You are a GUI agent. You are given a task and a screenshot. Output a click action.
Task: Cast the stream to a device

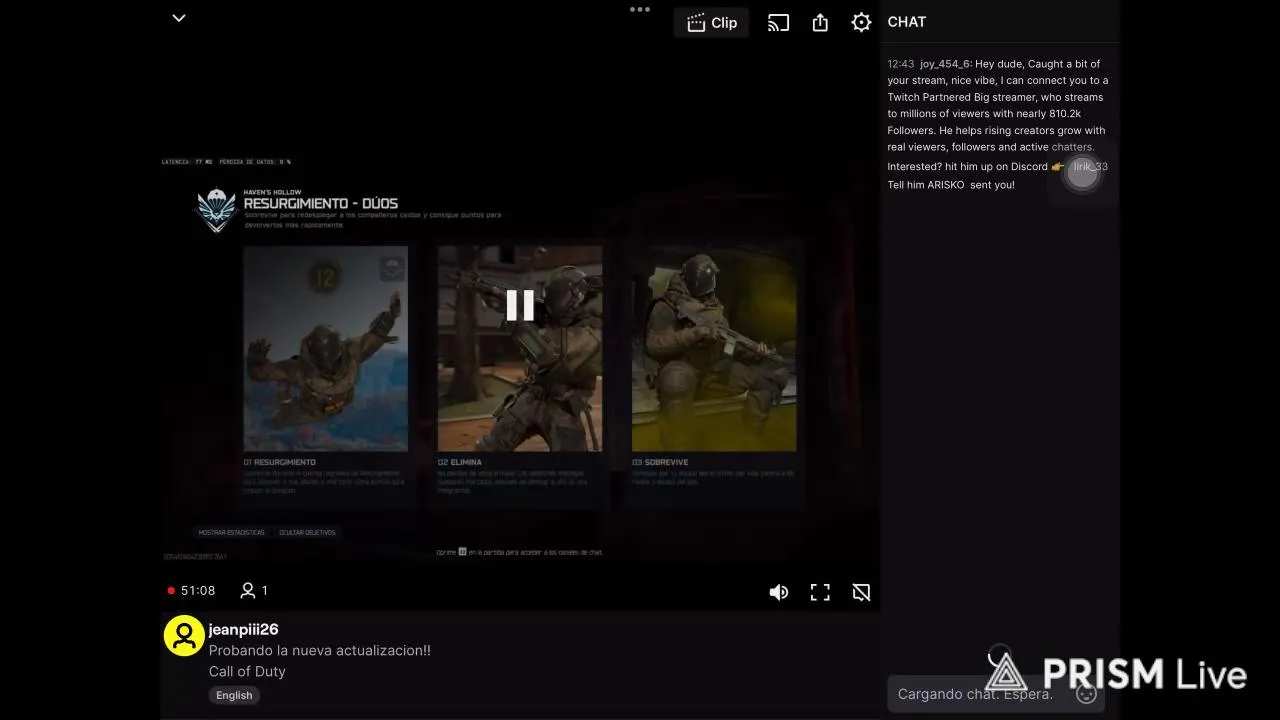[778, 22]
